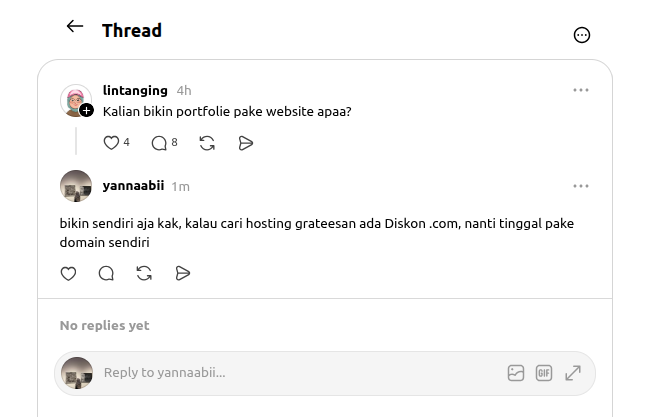The image size is (650, 417).
Task: Attach an image using the photo icon
Action: [x=516, y=373]
